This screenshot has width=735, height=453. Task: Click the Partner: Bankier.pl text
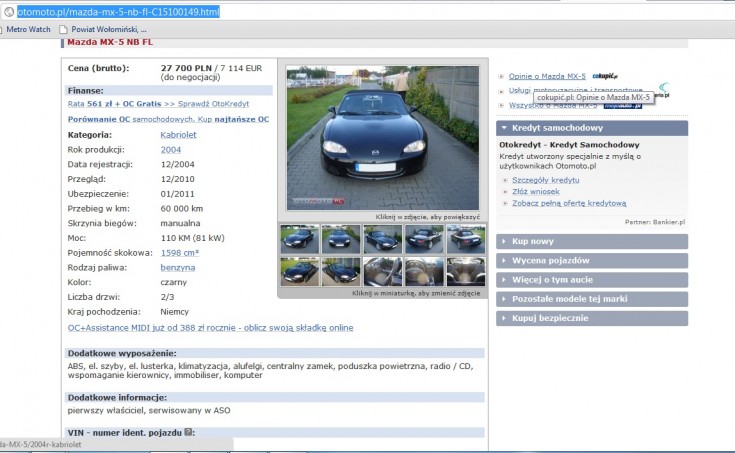655,222
